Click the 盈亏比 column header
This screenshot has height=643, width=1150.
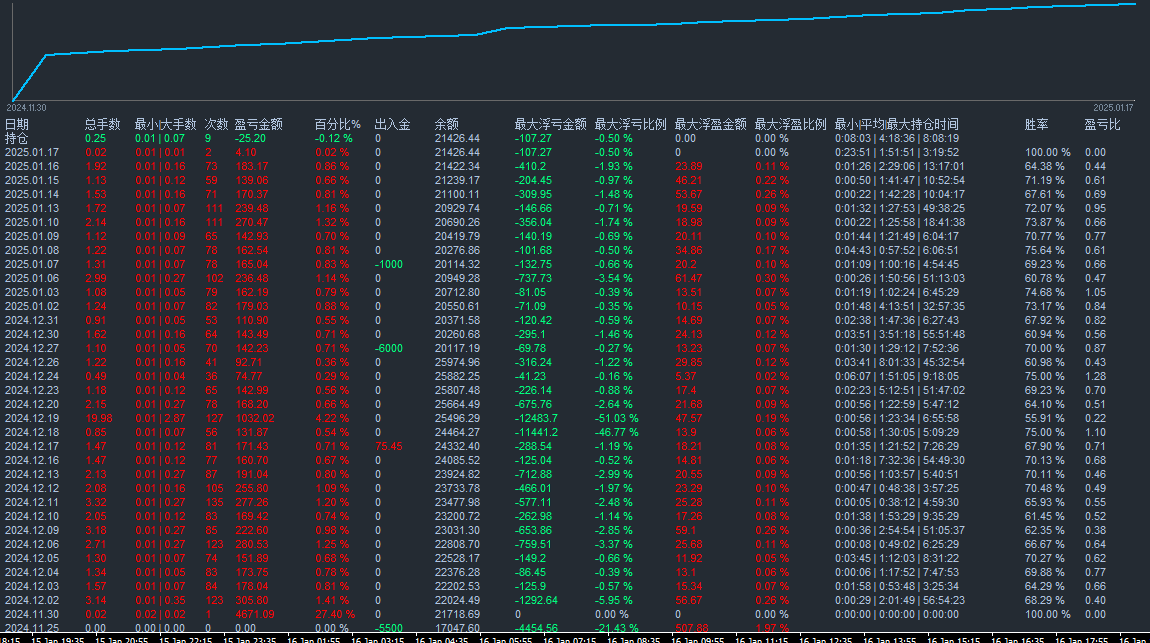[1102, 124]
